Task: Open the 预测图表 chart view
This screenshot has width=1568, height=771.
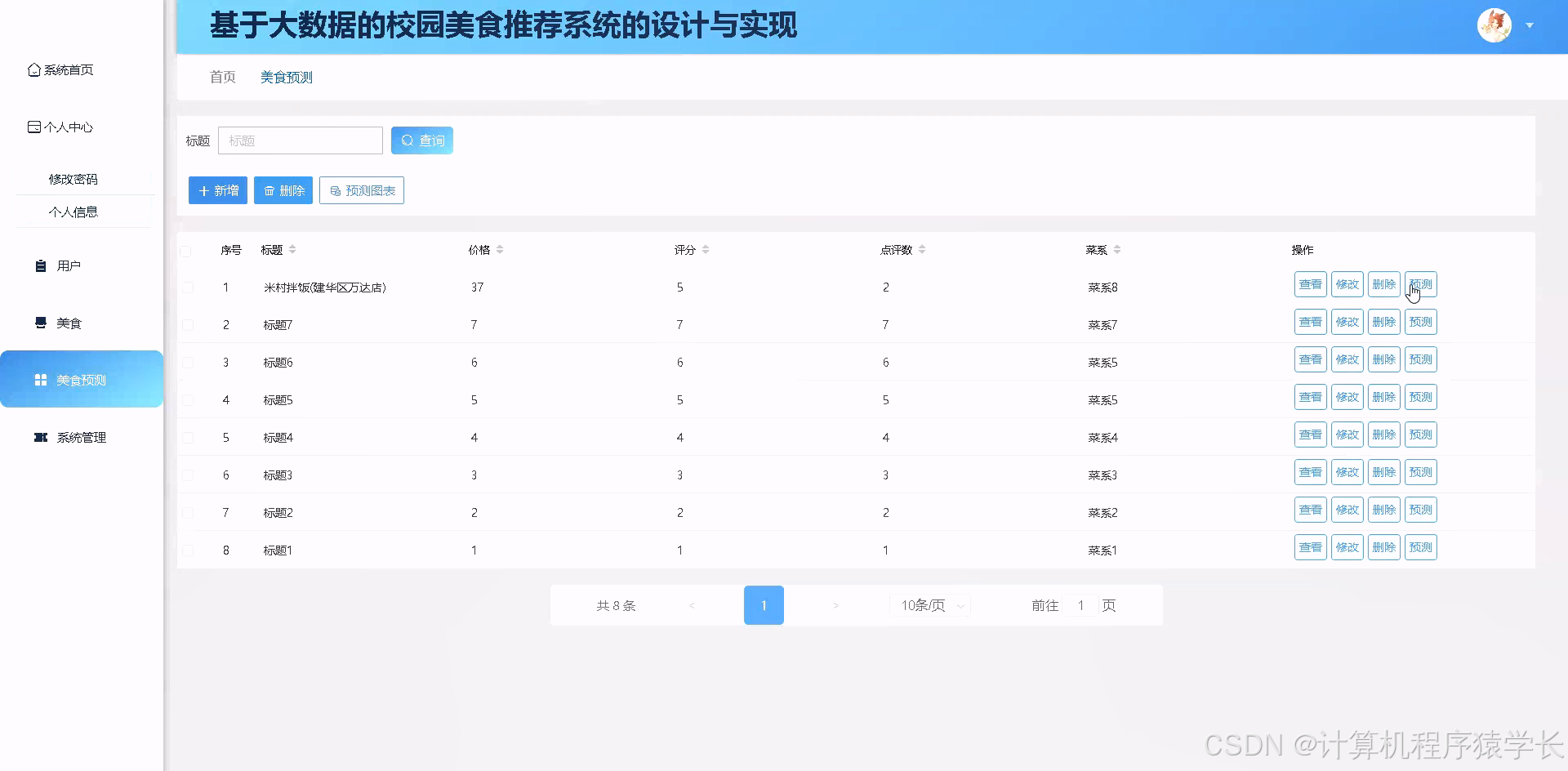Action: point(362,190)
